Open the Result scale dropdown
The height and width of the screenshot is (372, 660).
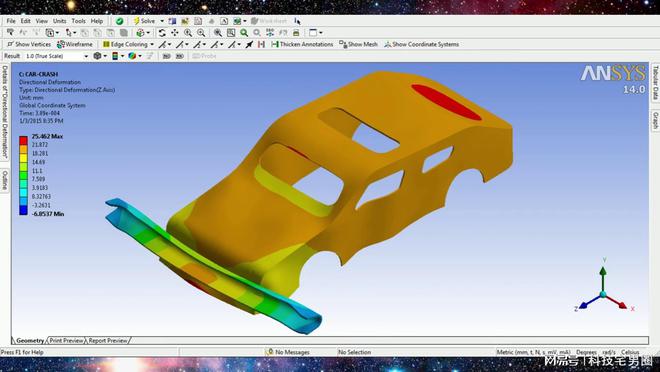[56, 56]
